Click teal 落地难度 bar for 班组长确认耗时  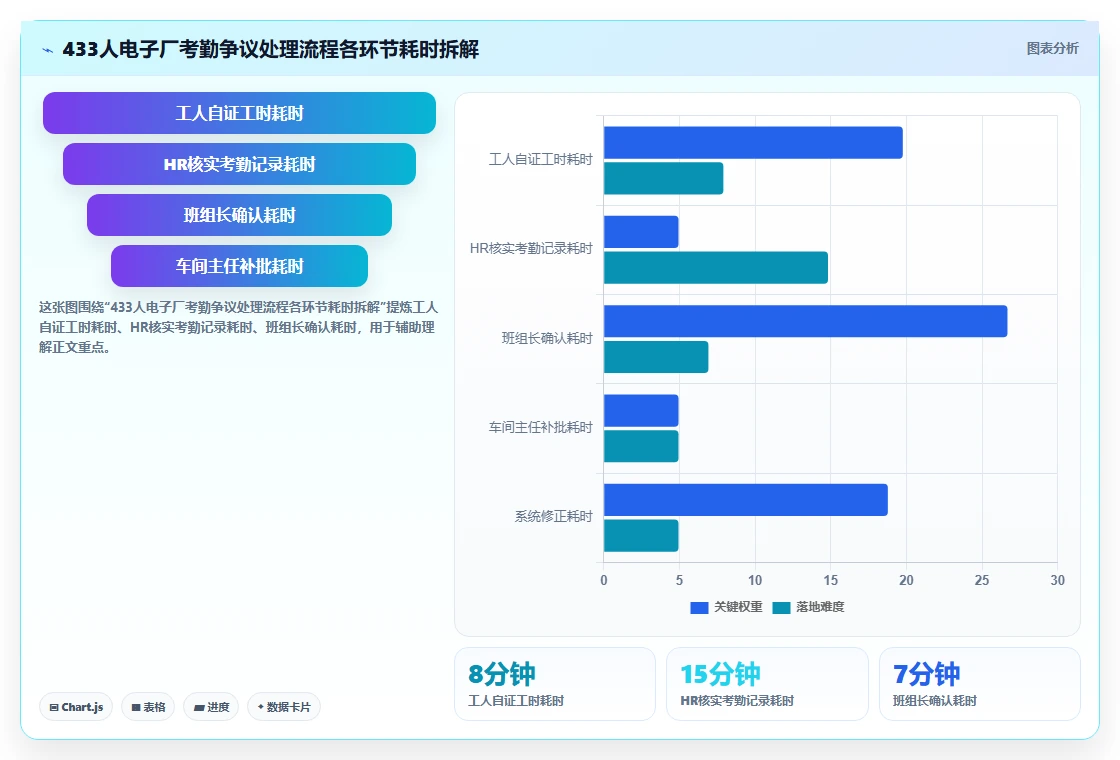(x=656, y=357)
